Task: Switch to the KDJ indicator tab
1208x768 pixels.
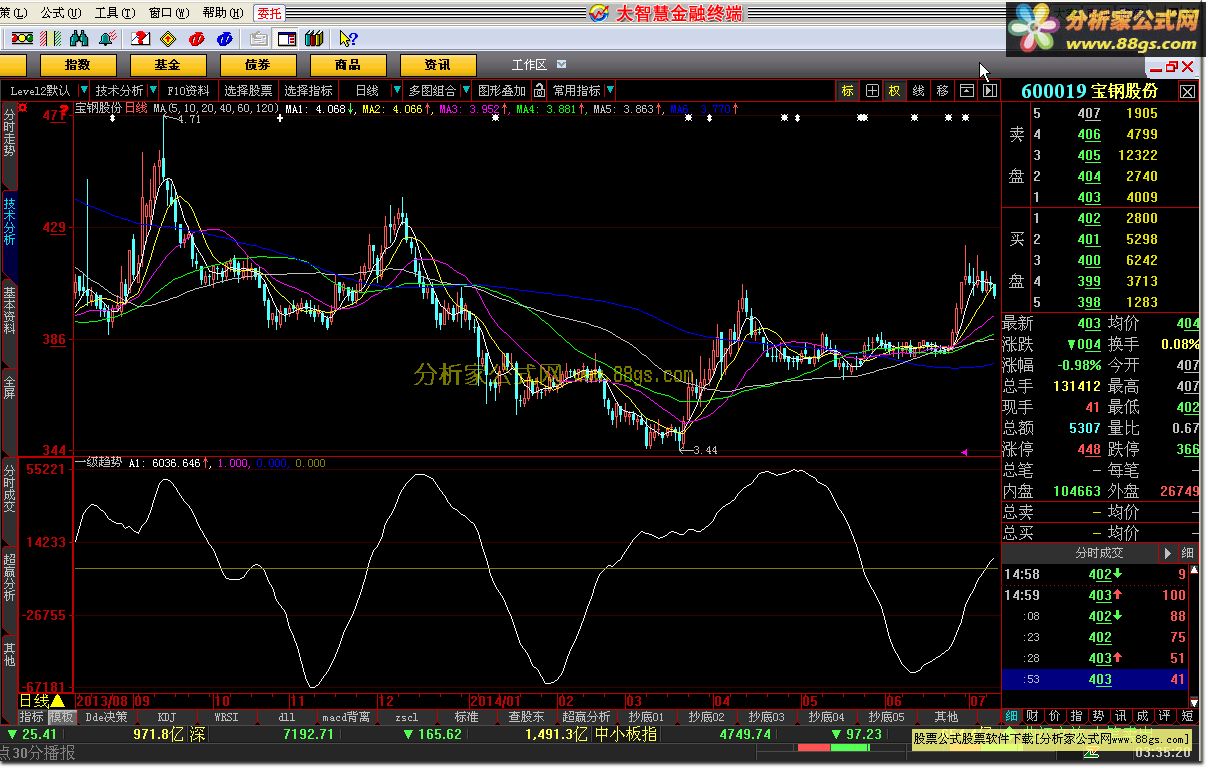Action: click(166, 717)
